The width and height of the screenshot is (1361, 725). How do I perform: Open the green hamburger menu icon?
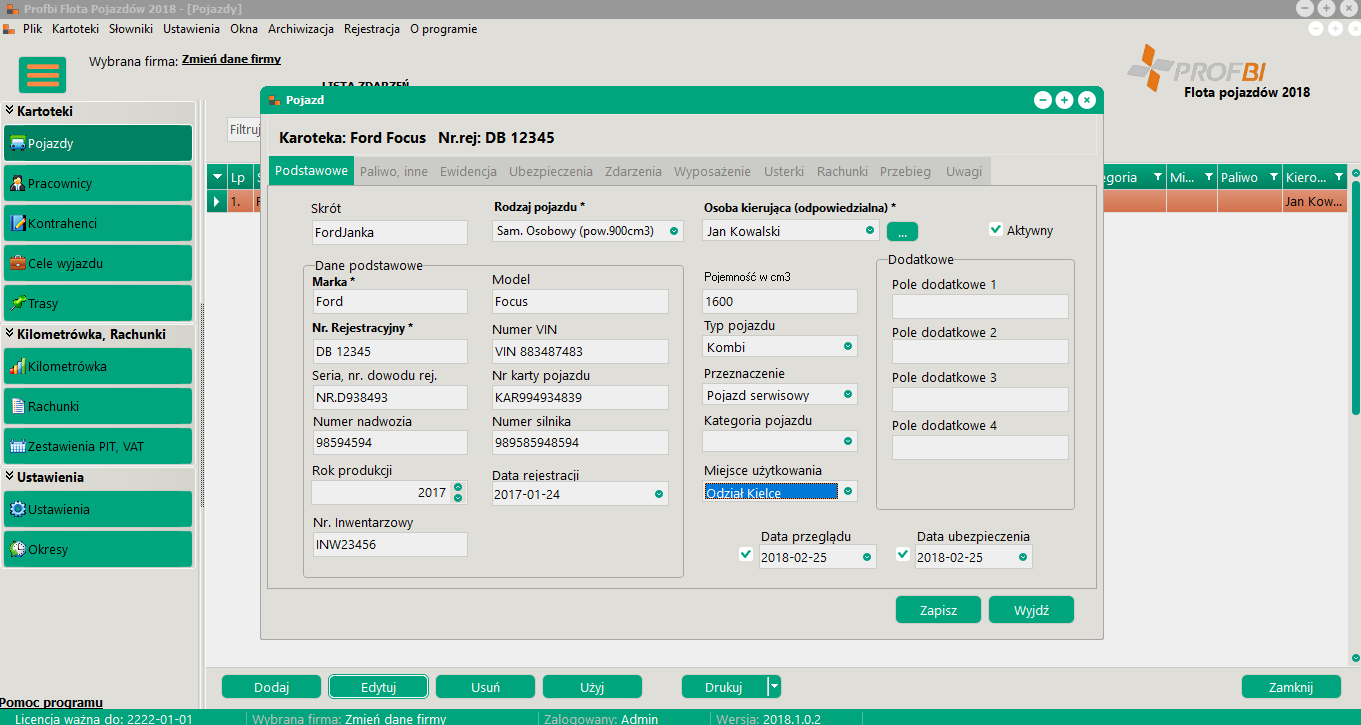coord(42,75)
